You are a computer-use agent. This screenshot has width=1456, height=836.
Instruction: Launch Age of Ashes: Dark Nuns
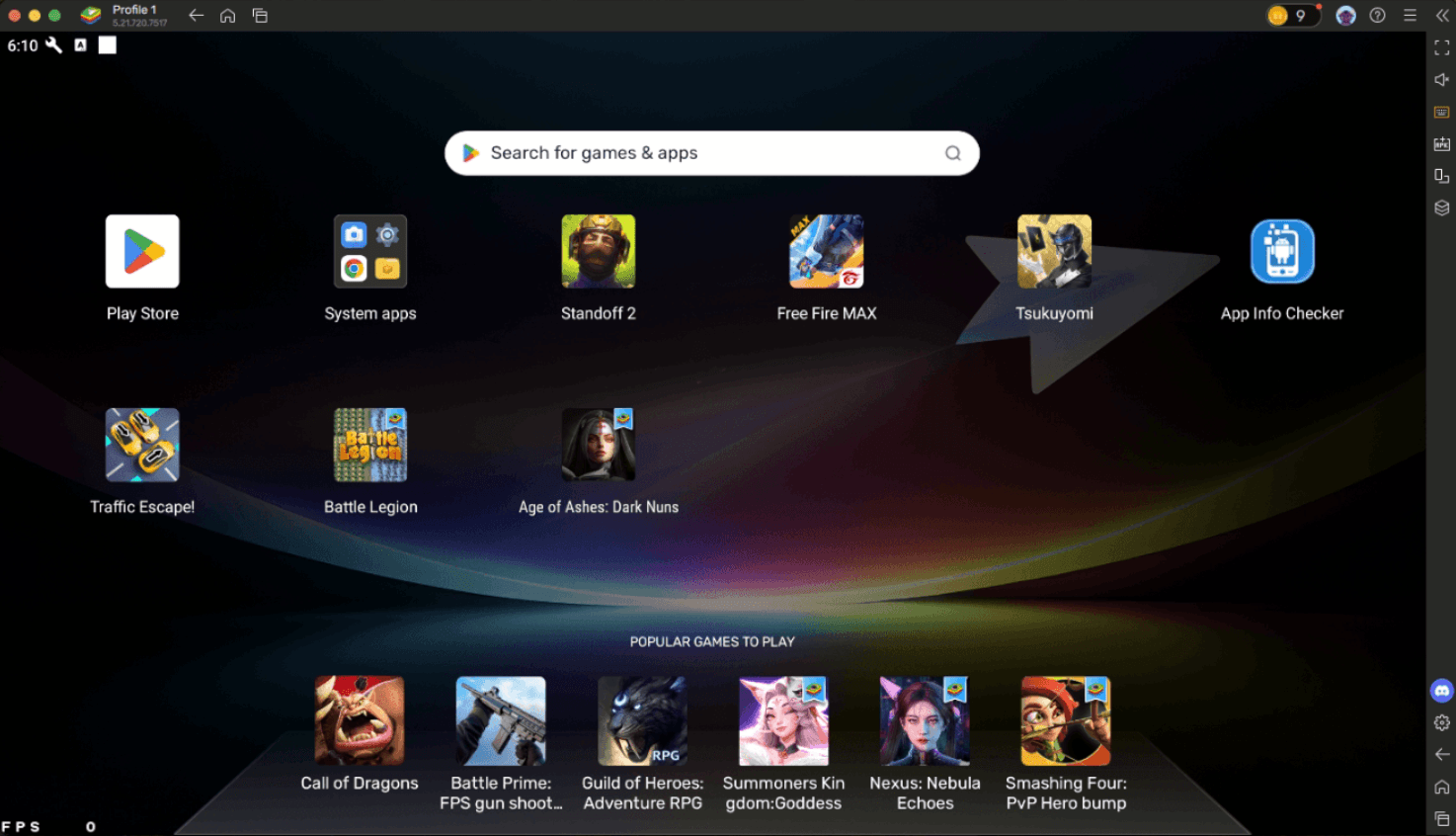coord(599,445)
